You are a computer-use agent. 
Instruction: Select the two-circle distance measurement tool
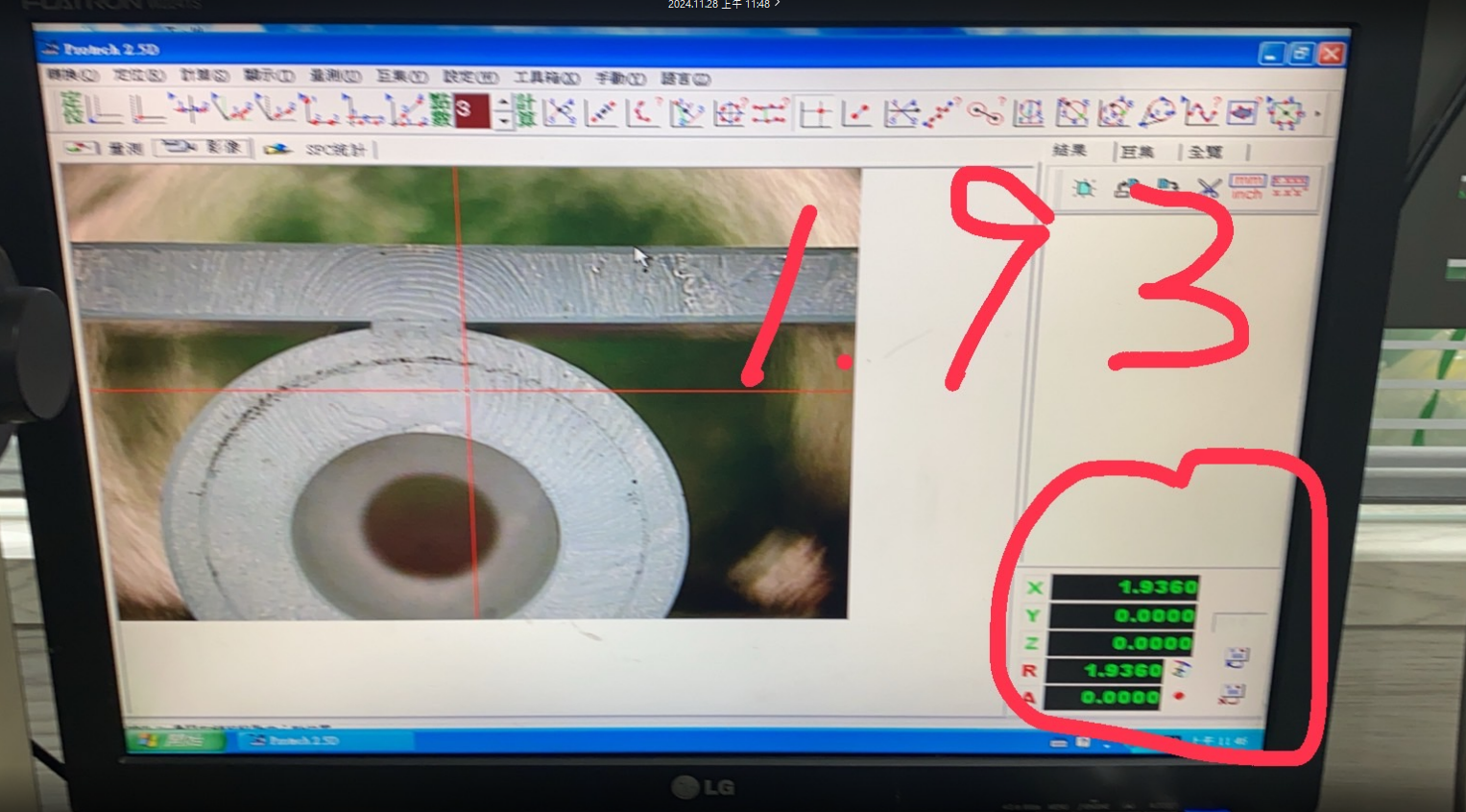985,113
